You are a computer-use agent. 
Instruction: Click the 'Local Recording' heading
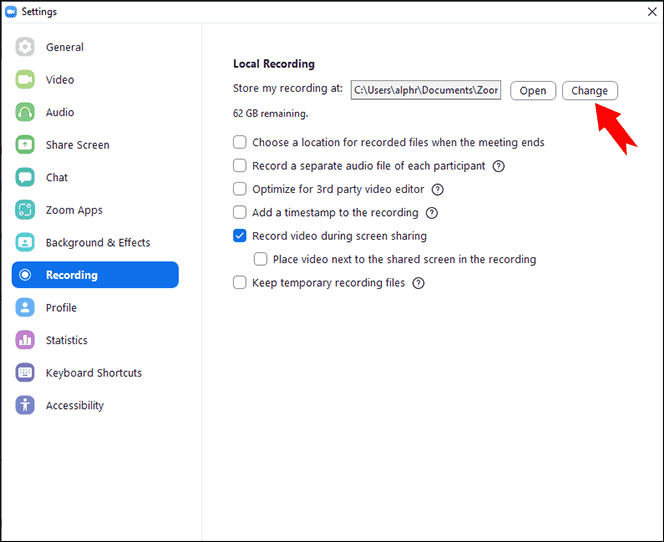click(x=274, y=64)
